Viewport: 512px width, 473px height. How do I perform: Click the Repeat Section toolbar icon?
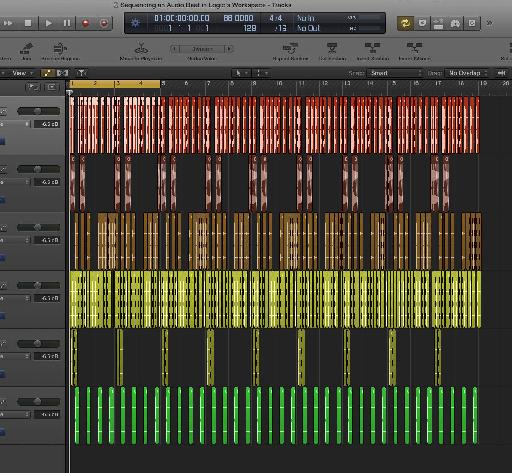290,48
